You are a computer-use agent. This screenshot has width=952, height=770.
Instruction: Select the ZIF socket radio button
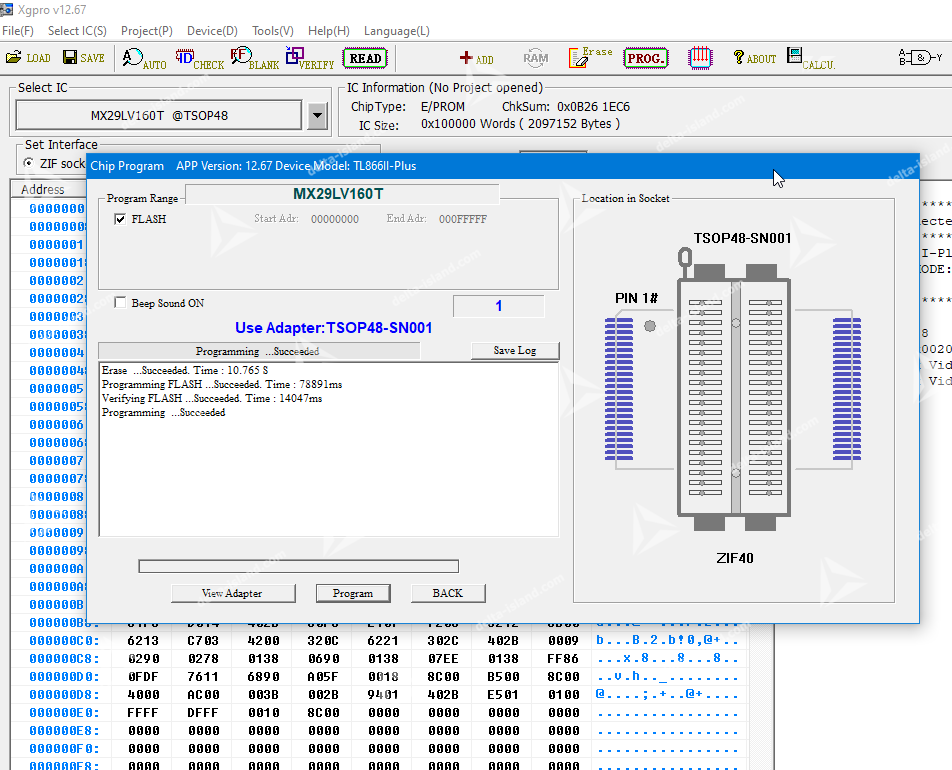click(x=28, y=163)
